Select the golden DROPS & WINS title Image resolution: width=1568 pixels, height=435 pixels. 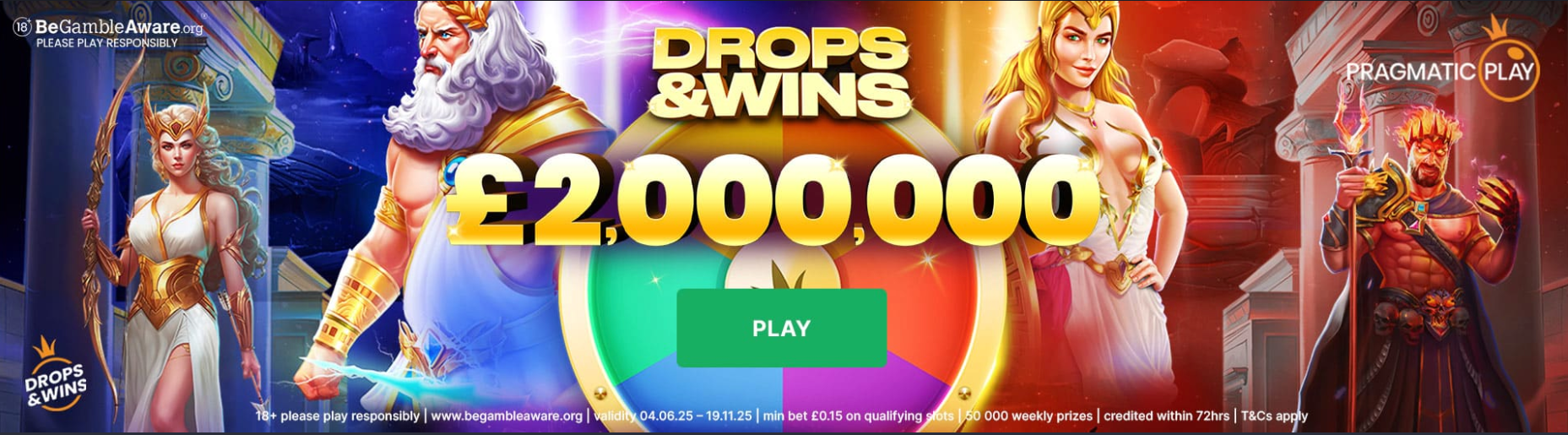(781, 73)
